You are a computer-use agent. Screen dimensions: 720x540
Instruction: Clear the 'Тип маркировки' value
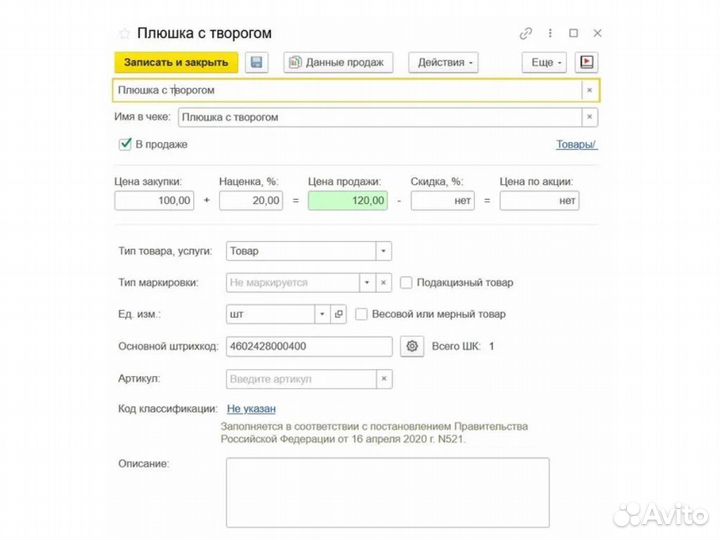click(x=383, y=282)
